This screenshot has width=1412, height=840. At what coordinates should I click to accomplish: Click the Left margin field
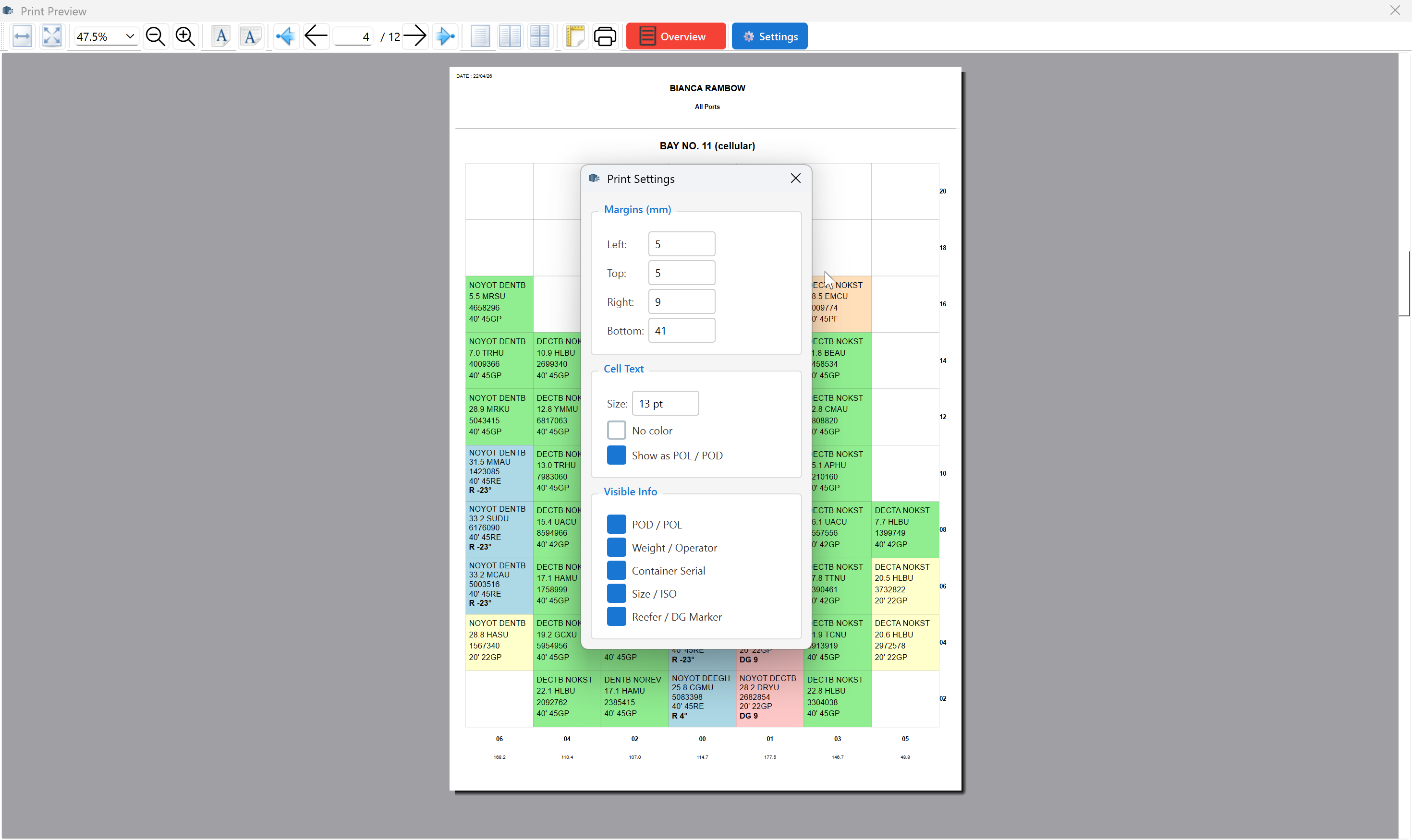682,244
